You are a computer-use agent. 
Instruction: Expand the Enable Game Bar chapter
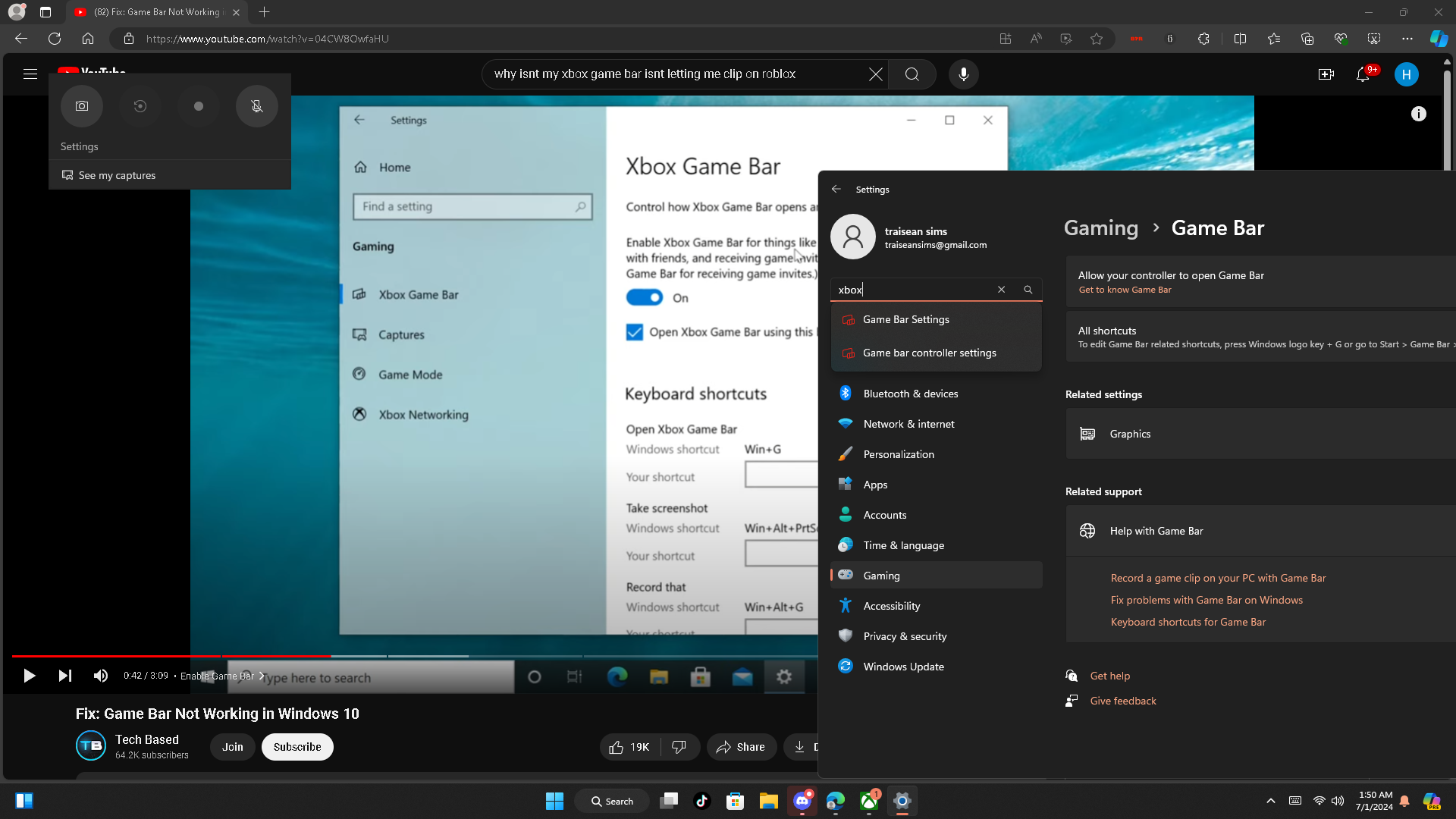222,676
